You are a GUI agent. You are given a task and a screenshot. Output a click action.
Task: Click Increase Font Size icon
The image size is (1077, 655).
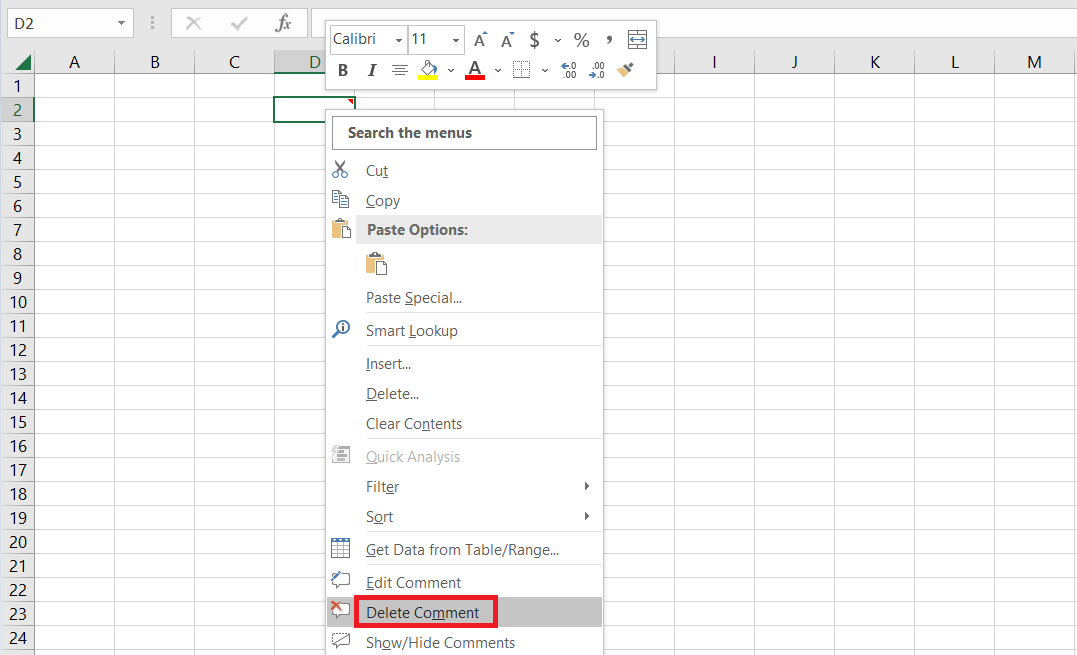(481, 40)
